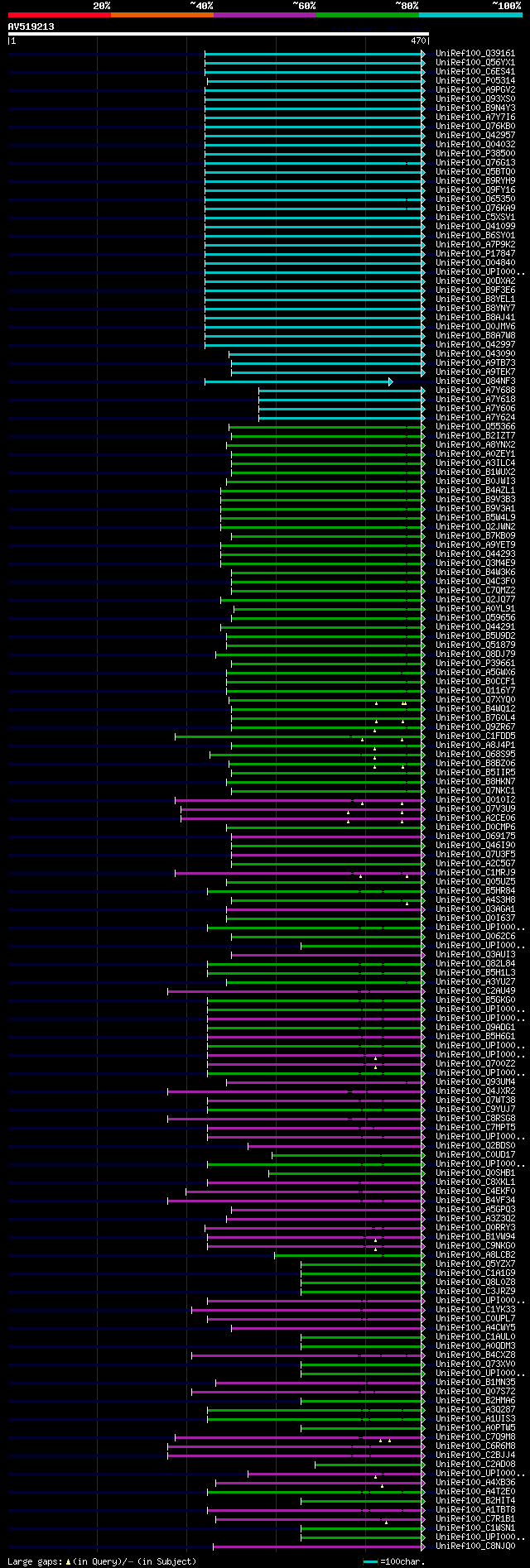Select the query name AV519213
The height and width of the screenshot is (1568, 530).
click(31, 26)
